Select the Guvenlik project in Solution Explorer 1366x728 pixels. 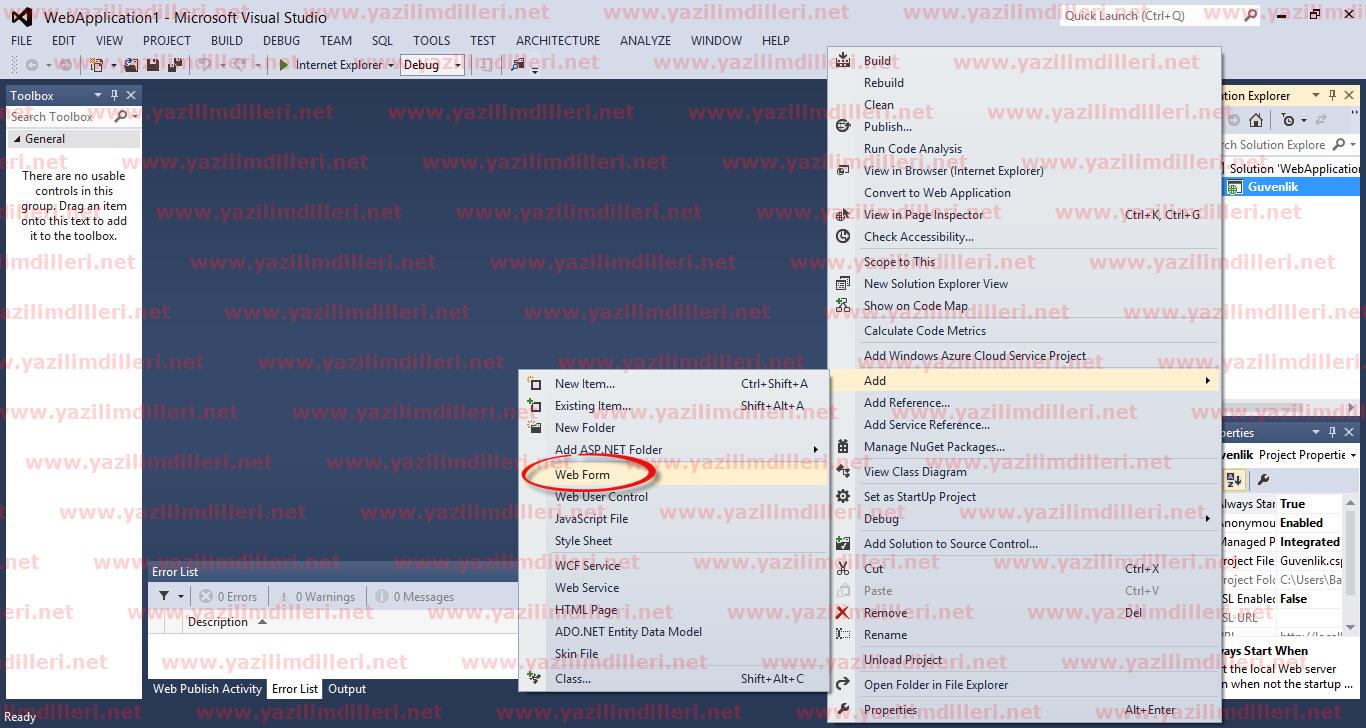1272,187
